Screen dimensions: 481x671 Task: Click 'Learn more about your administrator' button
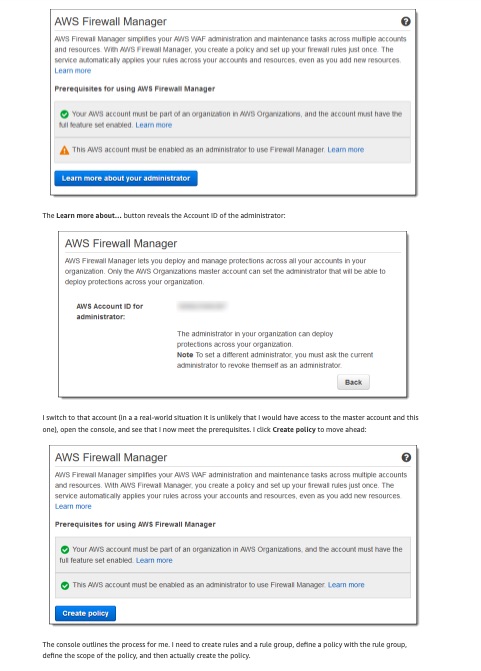click(126, 178)
